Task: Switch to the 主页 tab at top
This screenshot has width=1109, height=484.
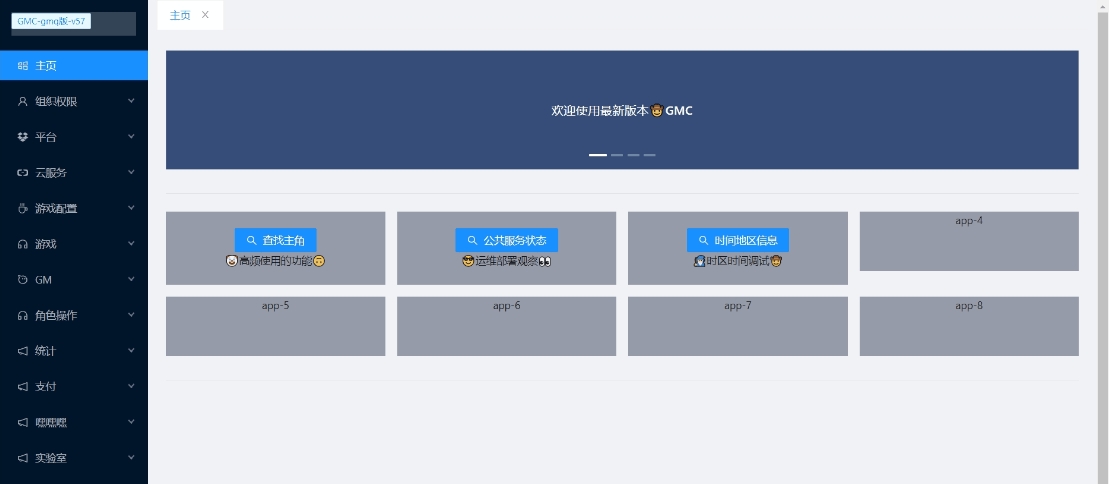Action: (x=180, y=15)
